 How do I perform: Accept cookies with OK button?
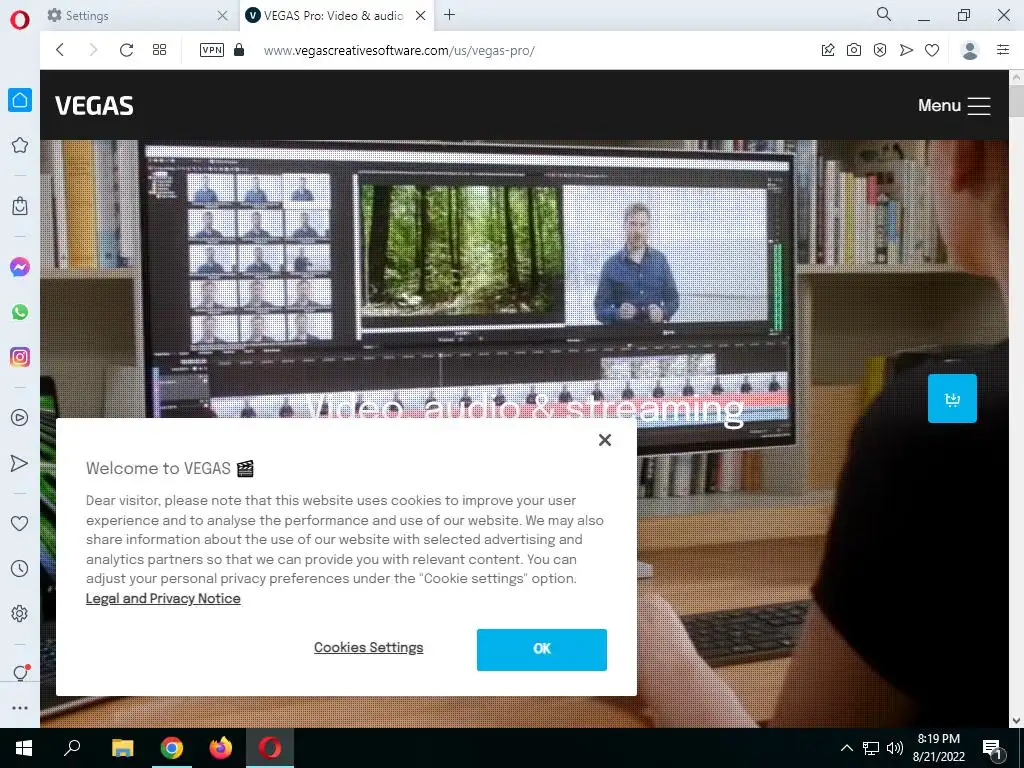(541, 649)
